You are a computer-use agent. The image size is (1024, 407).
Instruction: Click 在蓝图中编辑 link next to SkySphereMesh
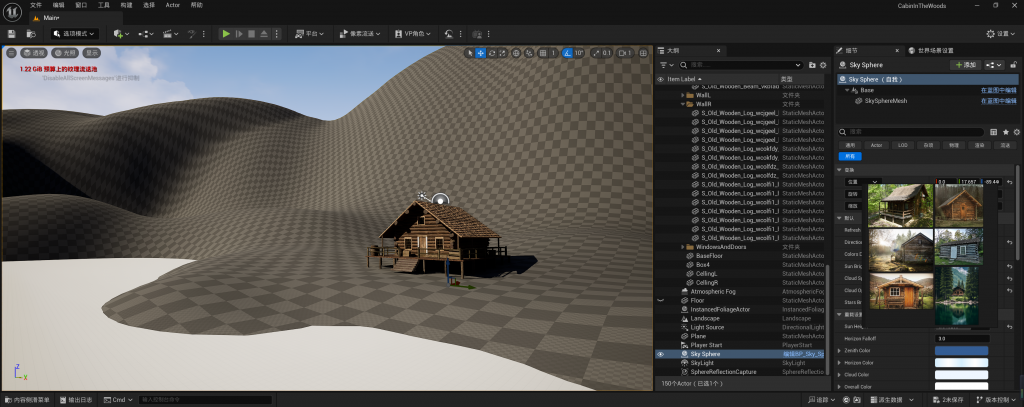[x=999, y=101]
